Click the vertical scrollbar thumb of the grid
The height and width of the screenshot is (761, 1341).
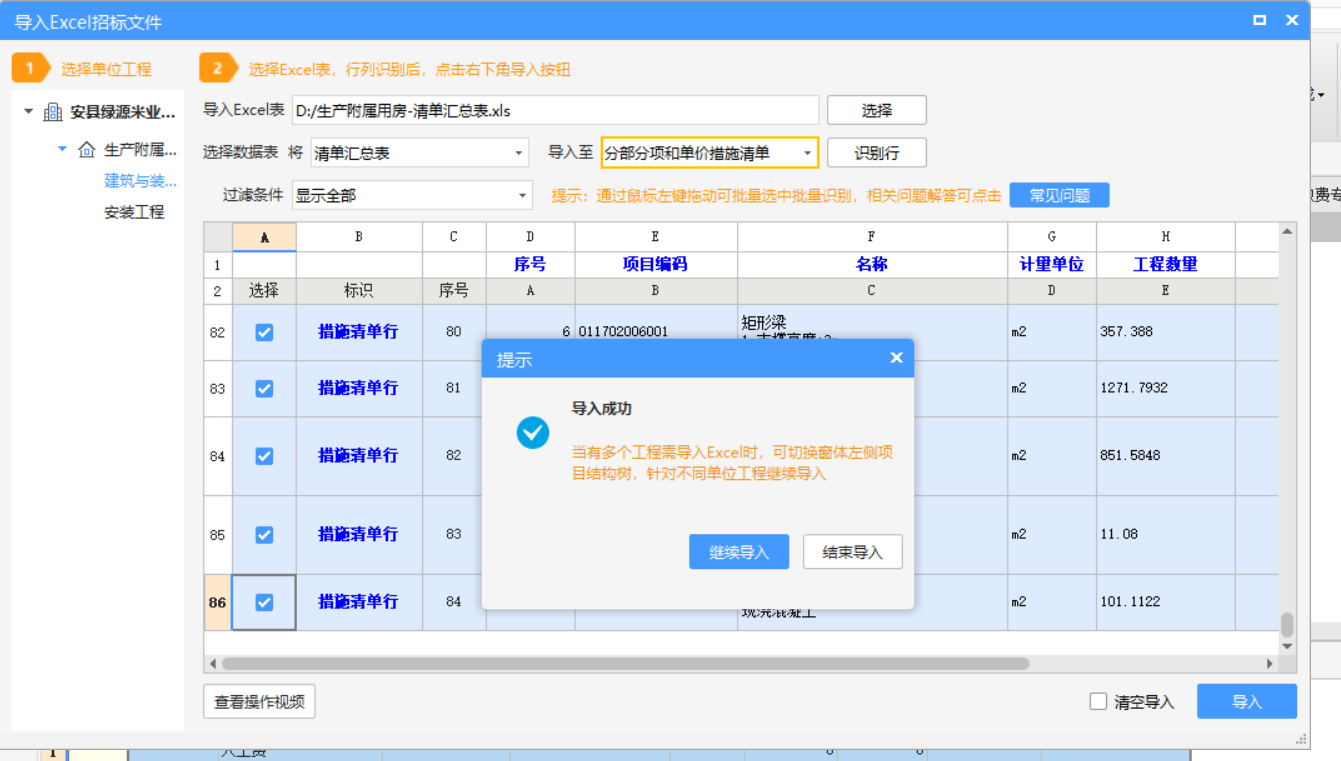pos(1287,625)
